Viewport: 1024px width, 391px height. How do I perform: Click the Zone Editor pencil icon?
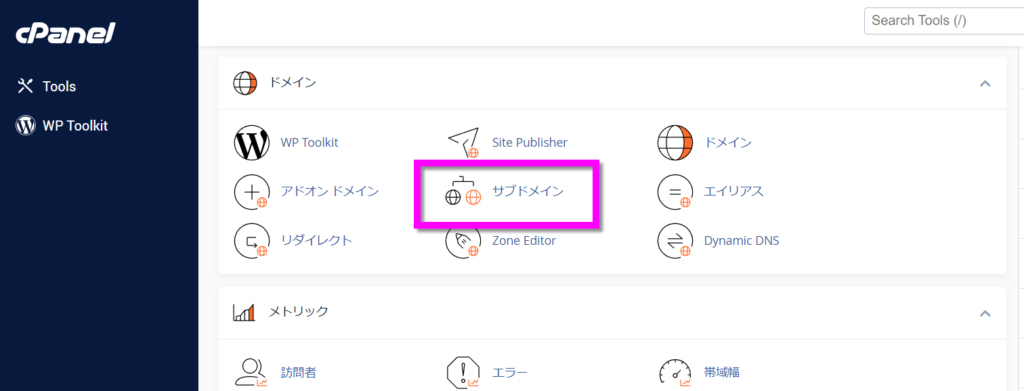point(463,241)
